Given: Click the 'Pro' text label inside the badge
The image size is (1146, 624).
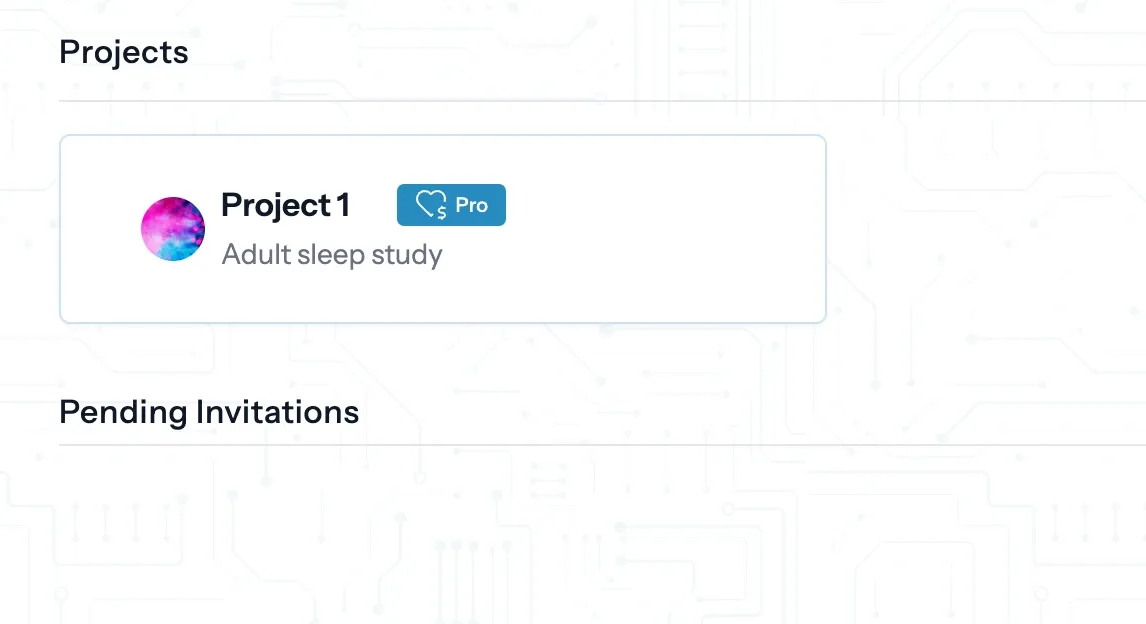Looking at the screenshot, I should pyautogui.click(x=471, y=205).
